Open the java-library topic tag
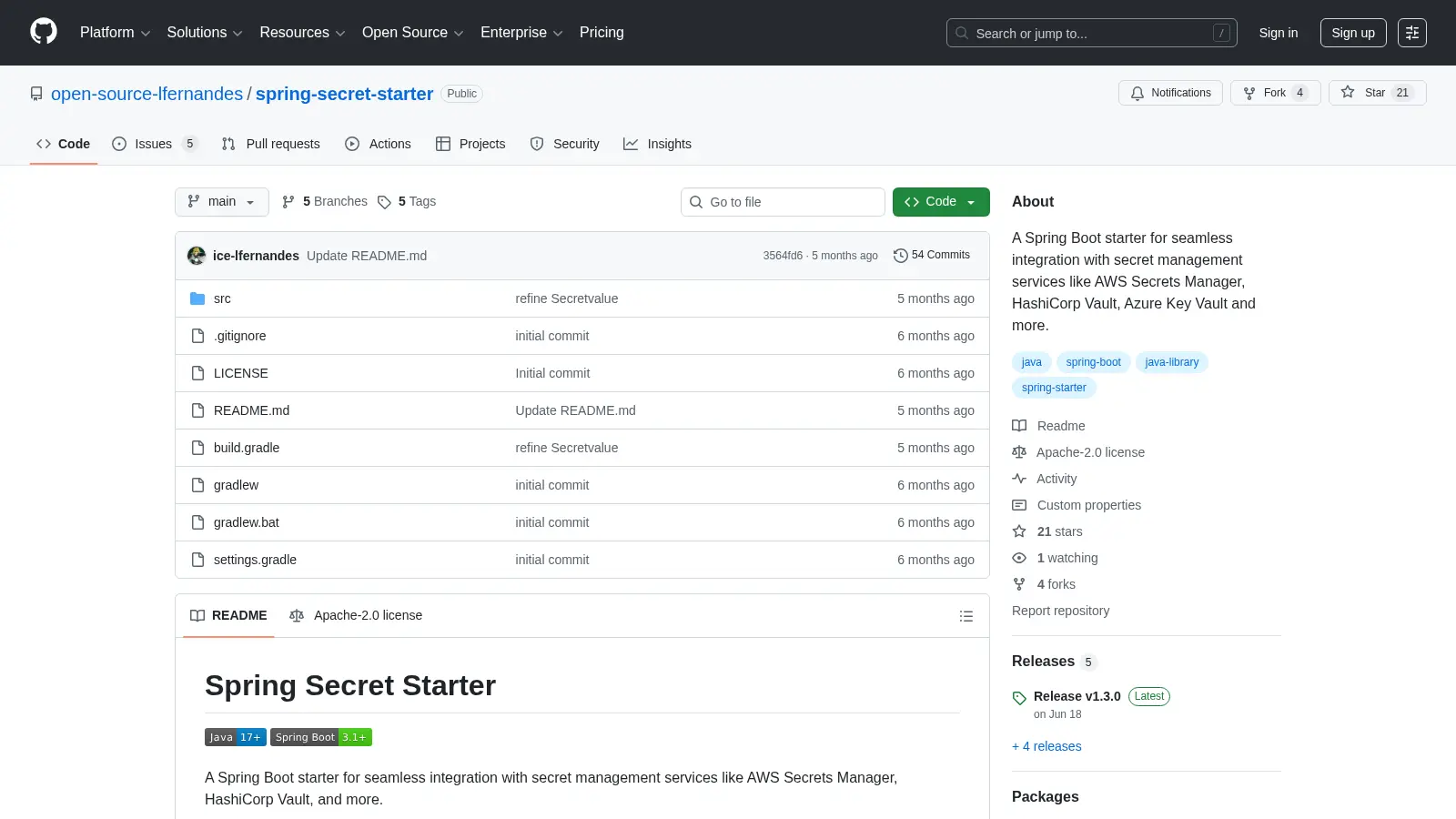This screenshot has height=819, width=1456. pyautogui.click(x=1172, y=362)
